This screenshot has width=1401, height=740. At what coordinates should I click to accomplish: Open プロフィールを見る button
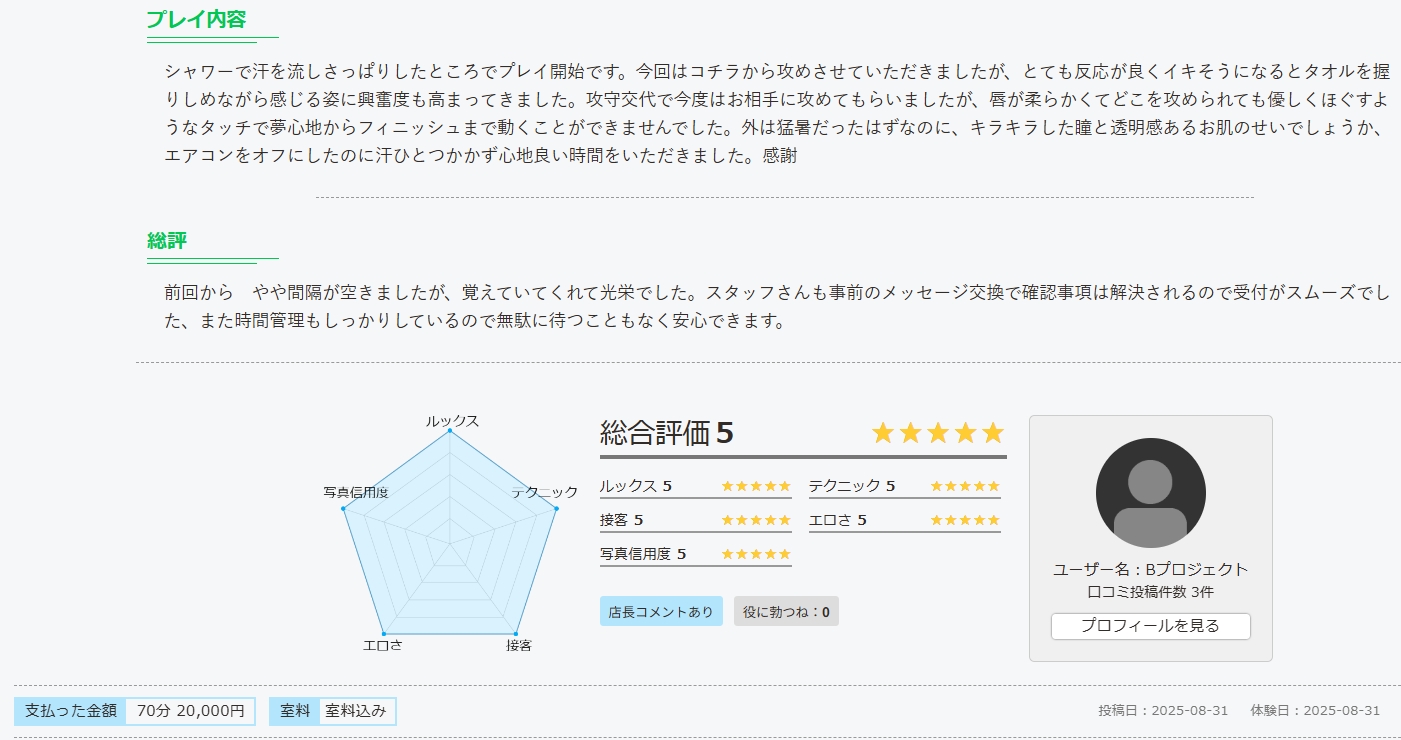(1150, 626)
